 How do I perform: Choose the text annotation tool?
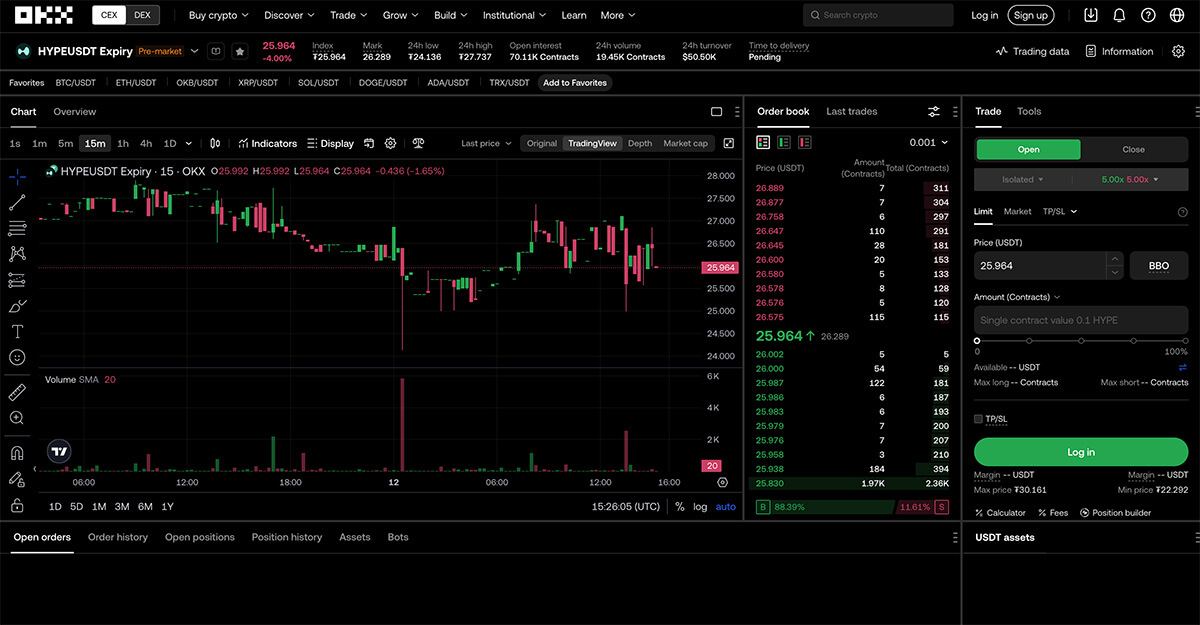tap(17, 331)
